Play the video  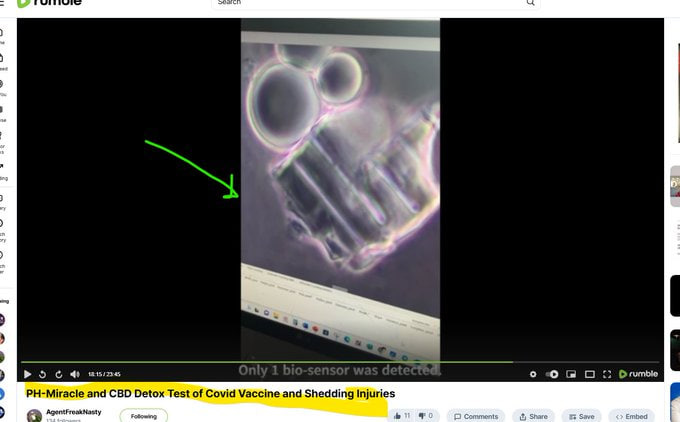coord(27,374)
